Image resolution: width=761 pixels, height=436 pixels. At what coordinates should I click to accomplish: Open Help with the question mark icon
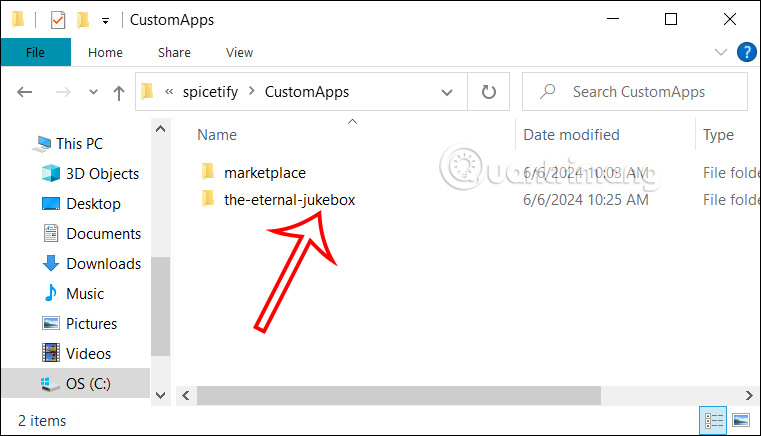click(746, 52)
